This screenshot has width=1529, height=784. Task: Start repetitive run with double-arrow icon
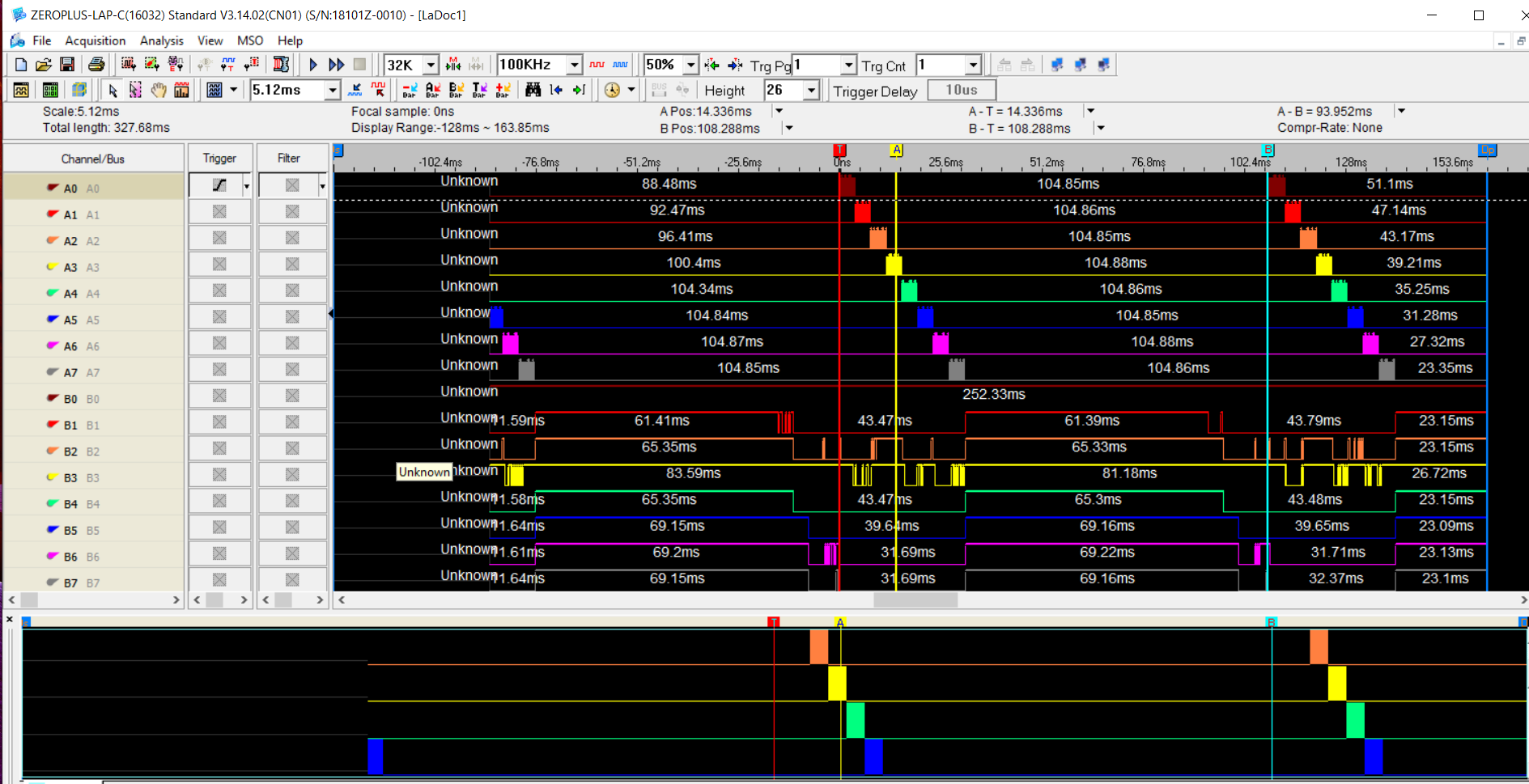click(x=337, y=65)
